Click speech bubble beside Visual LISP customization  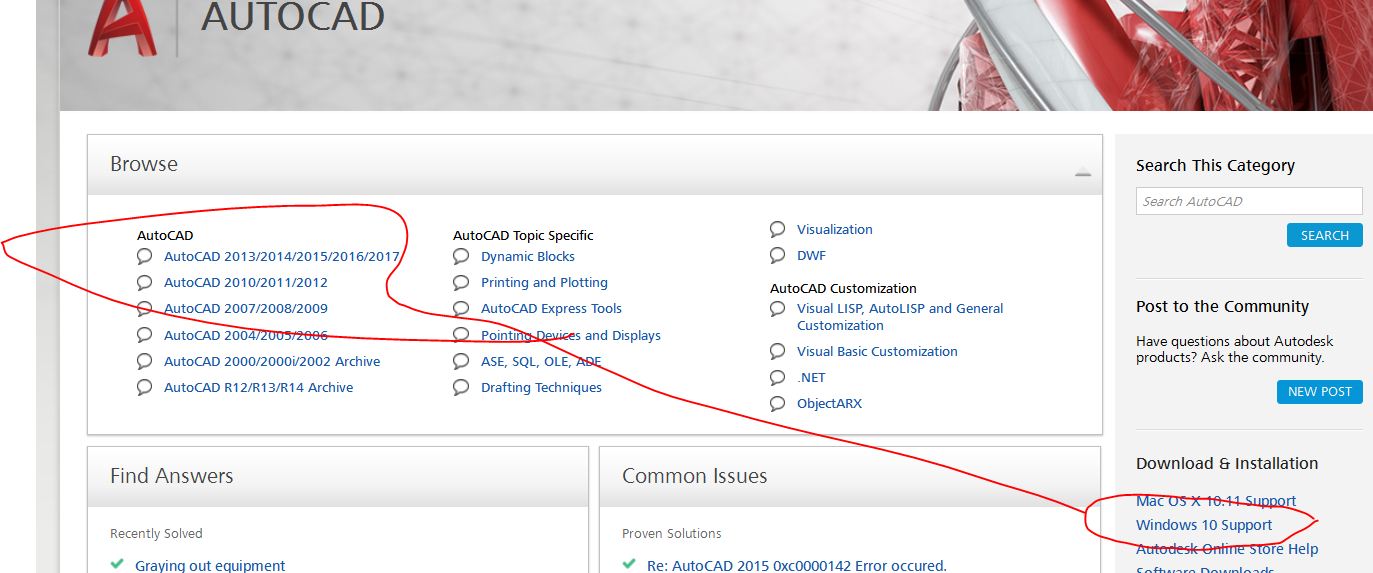click(x=778, y=310)
